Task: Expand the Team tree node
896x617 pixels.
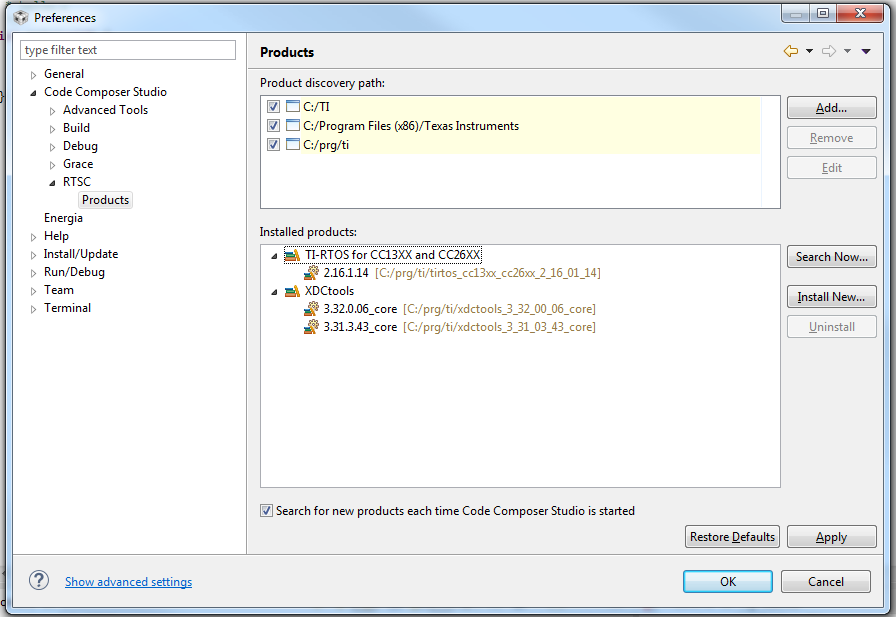Action: pos(33,291)
